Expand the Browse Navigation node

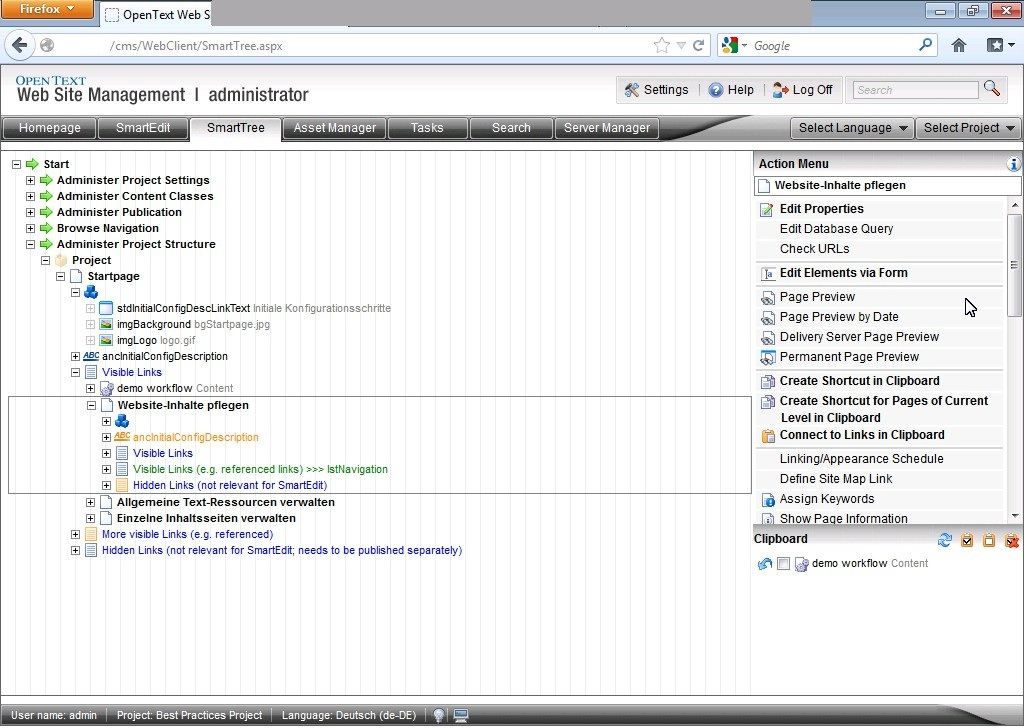[30, 229]
